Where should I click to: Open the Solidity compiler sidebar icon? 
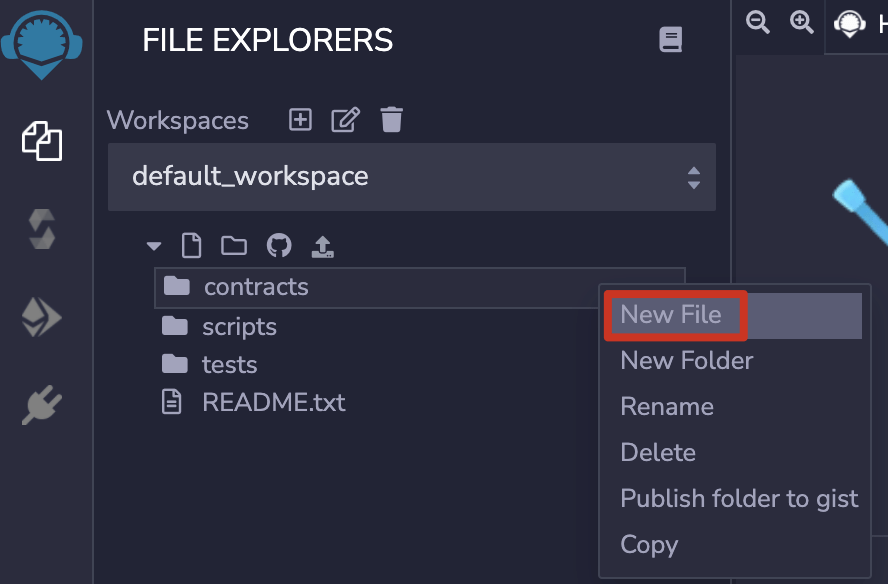[42, 229]
